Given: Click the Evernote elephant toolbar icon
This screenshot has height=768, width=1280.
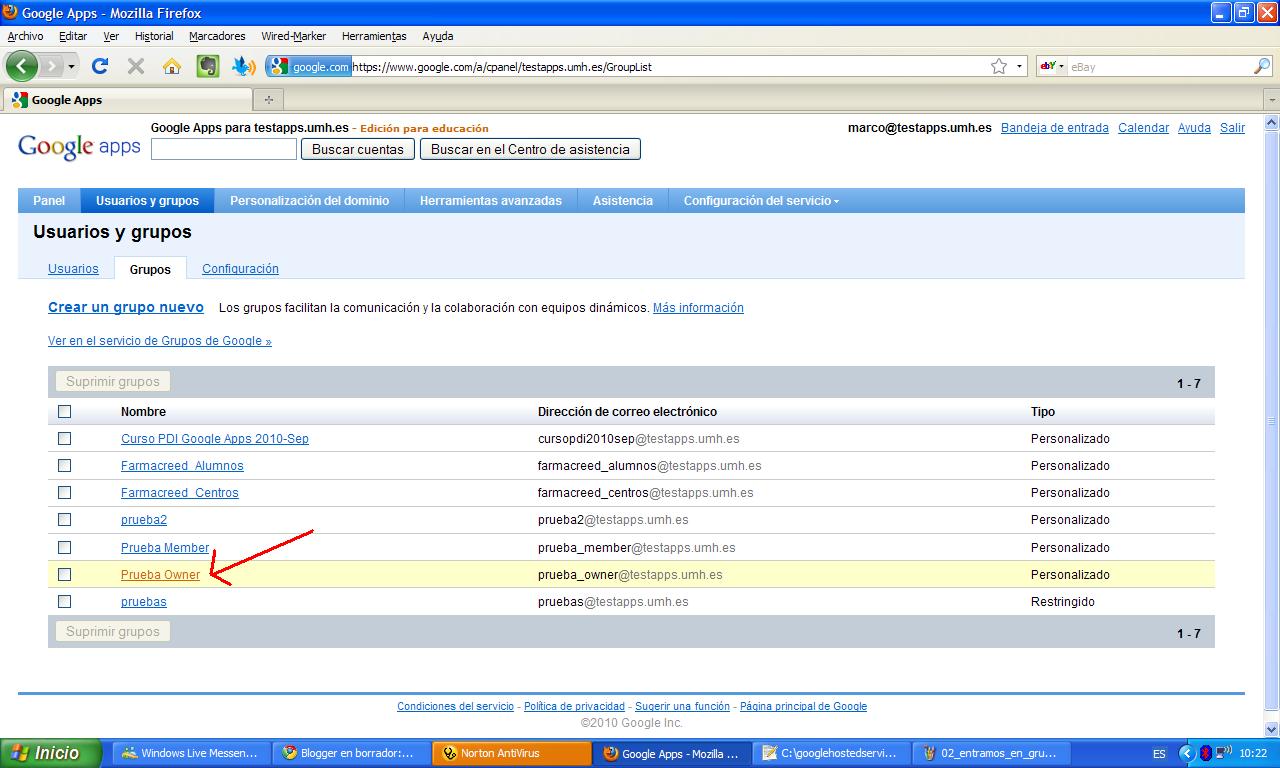Looking at the screenshot, I should click(208, 66).
